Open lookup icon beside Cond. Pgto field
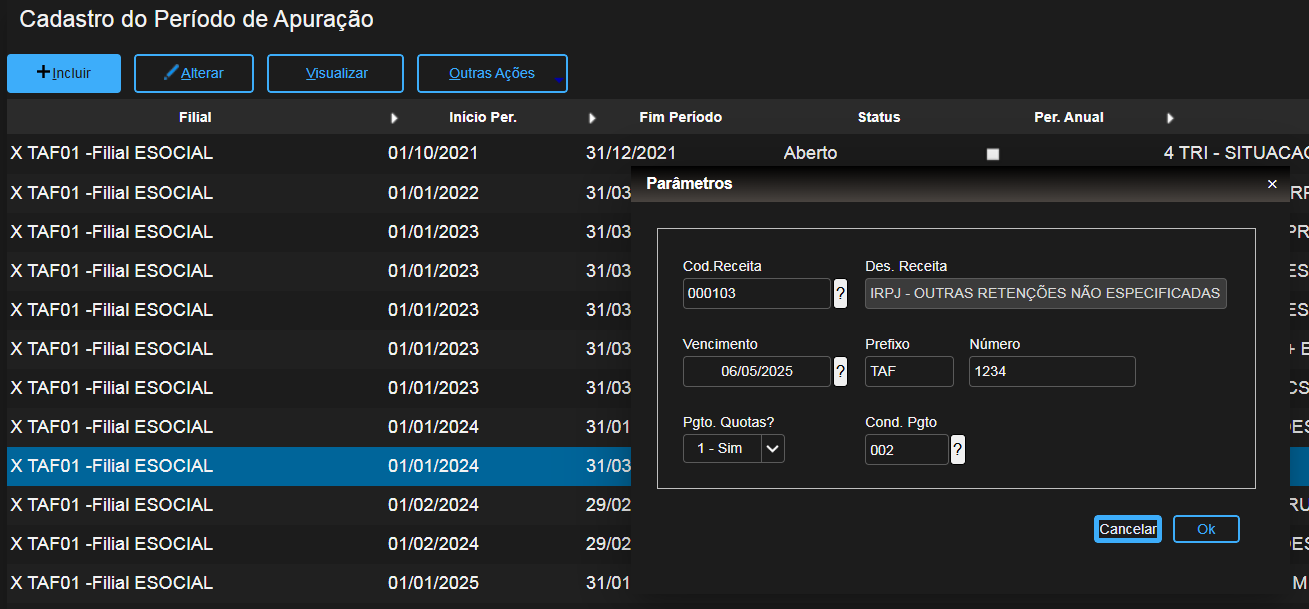Viewport: 1309px width, 609px height. pyautogui.click(x=958, y=450)
